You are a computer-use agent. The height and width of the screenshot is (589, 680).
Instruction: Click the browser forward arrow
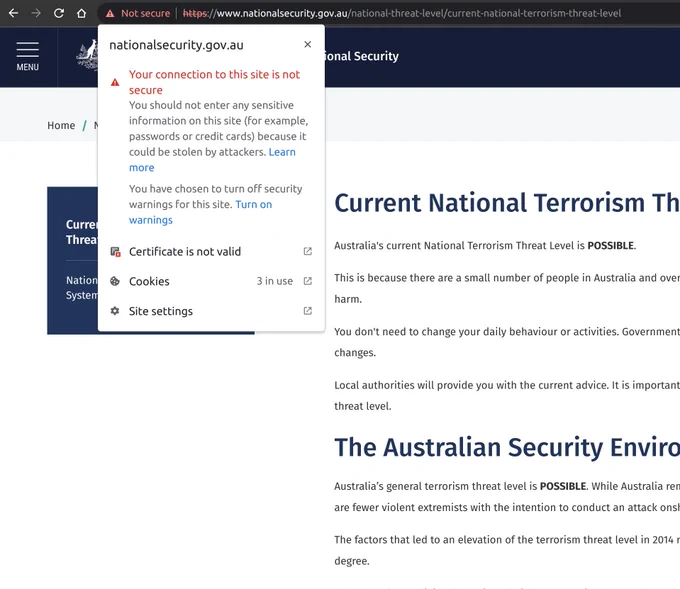[36, 13]
